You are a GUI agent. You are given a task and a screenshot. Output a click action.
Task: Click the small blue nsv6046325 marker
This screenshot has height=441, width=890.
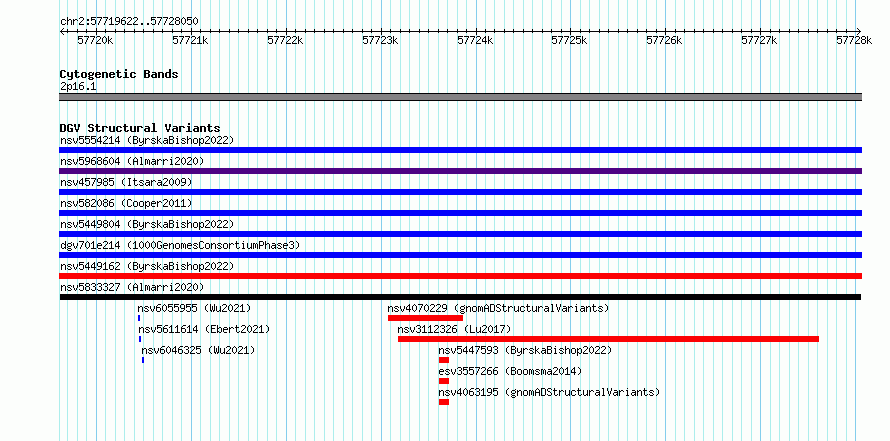pyautogui.click(x=143, y=360)
